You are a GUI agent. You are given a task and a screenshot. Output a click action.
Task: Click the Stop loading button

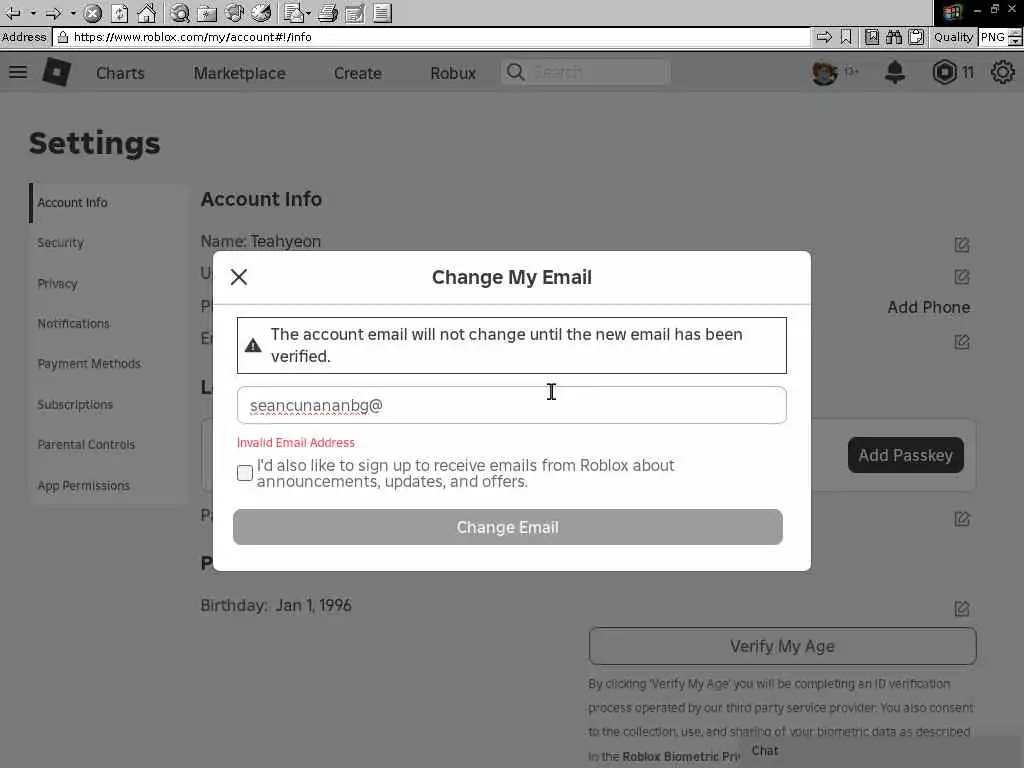coord(93,13)
